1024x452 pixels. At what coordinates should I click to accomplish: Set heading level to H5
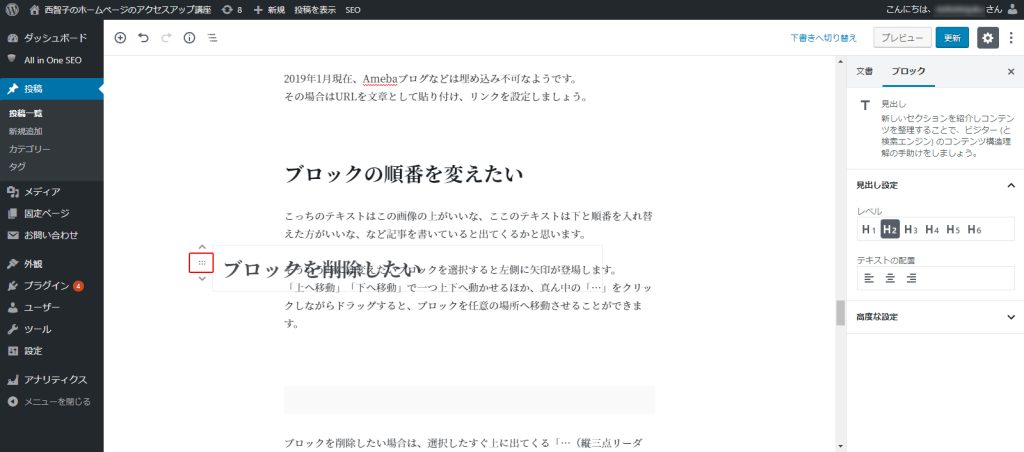click(x=953, y=229)
